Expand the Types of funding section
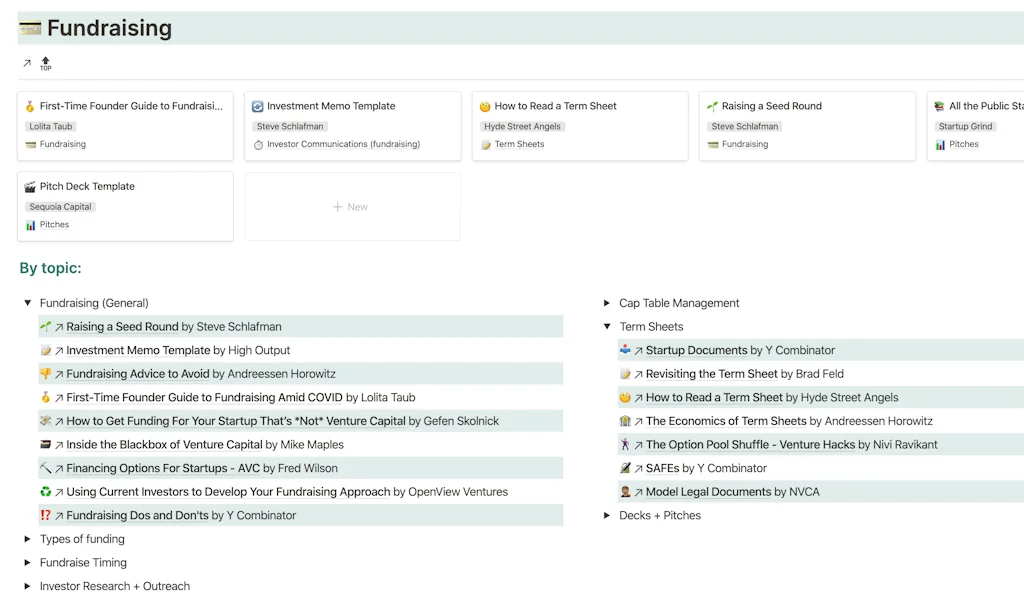 click(x=26, y=539)
